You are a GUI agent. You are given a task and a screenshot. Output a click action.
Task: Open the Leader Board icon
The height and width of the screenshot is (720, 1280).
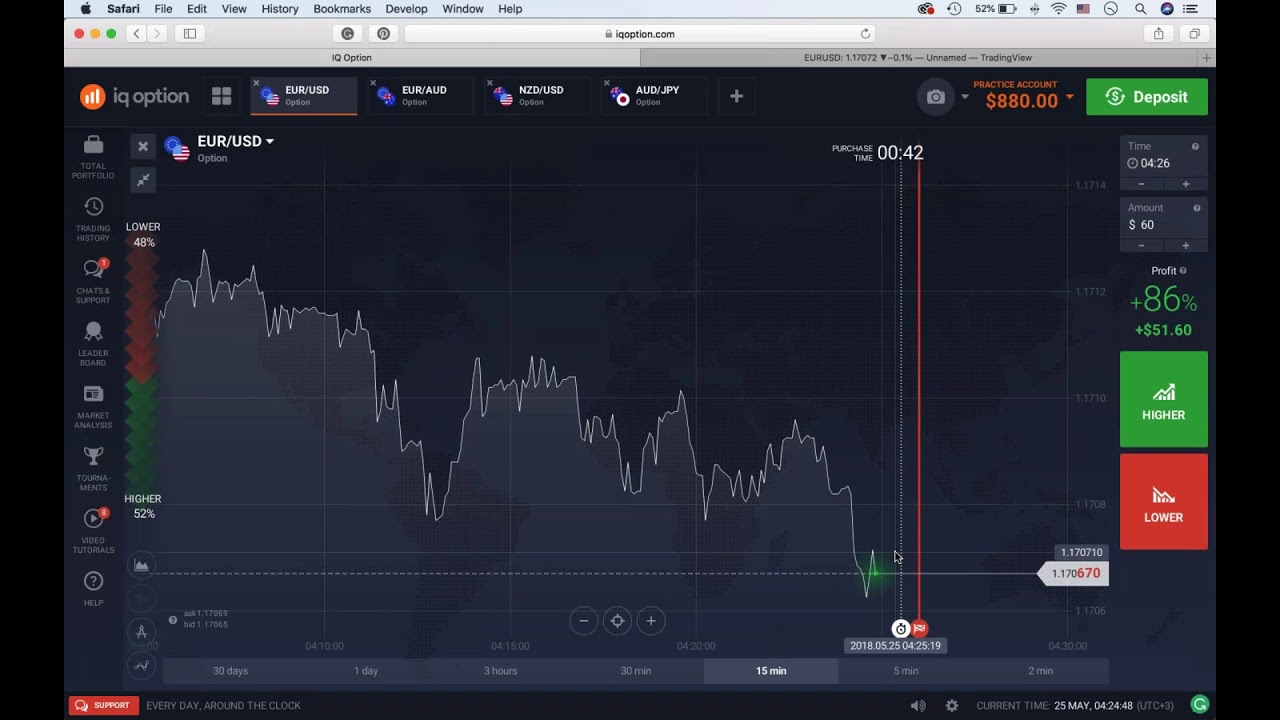coord(93,331)
